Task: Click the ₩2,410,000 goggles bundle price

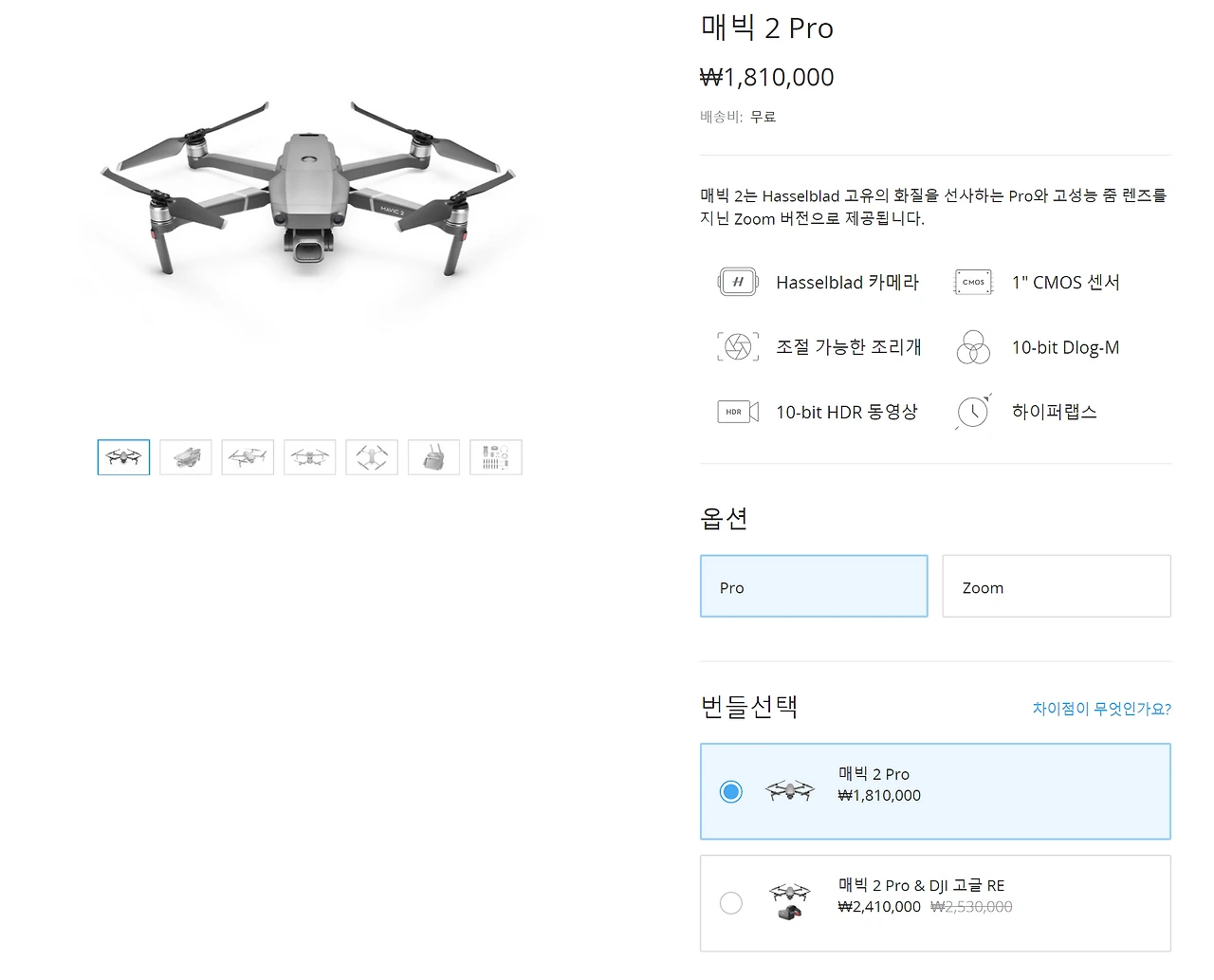Action: [x=879, y=907]
